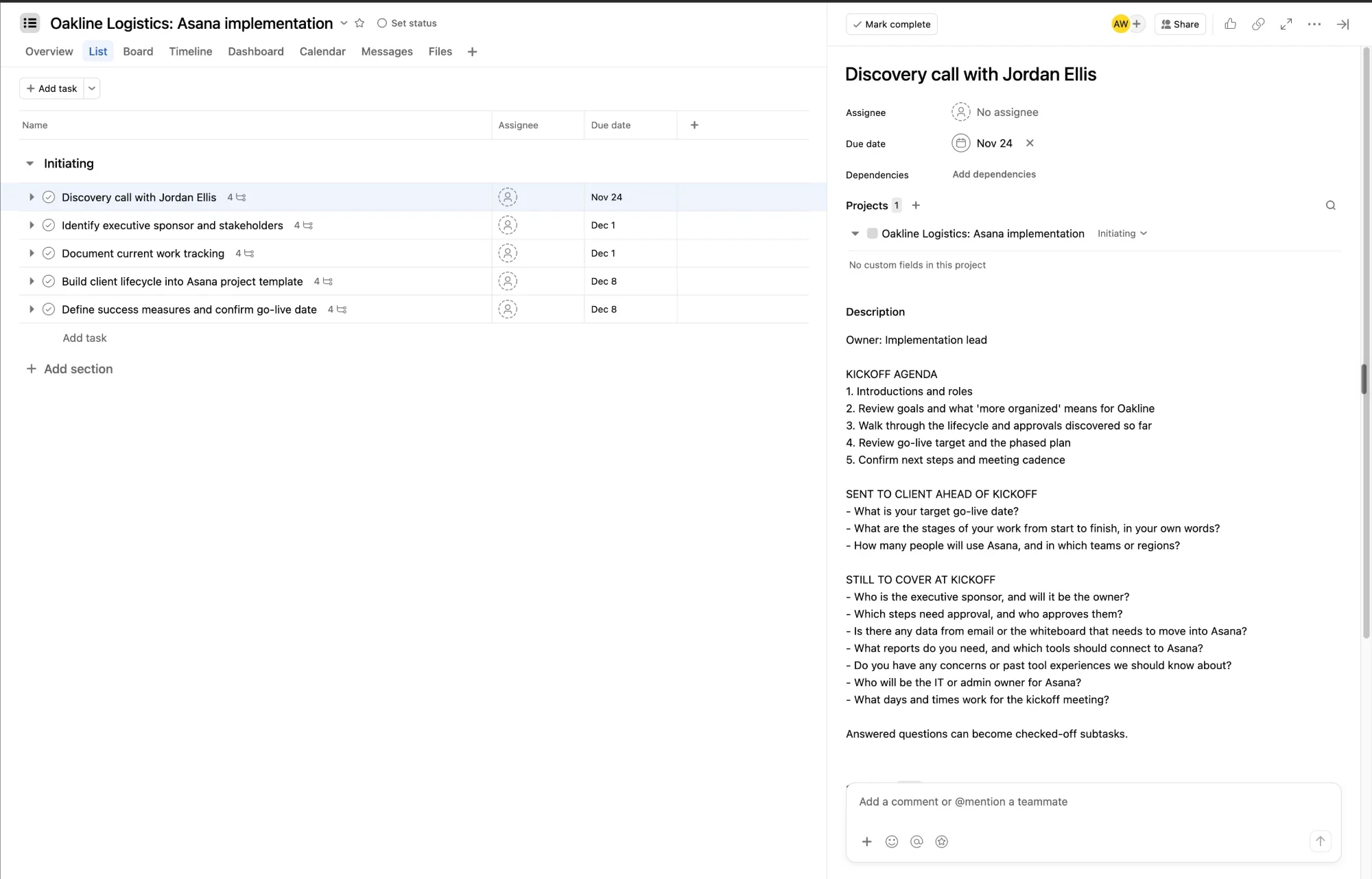1372x879 pixels.
Task: Add a collaborator next to AW avatar
Action: click(1137, 24)
